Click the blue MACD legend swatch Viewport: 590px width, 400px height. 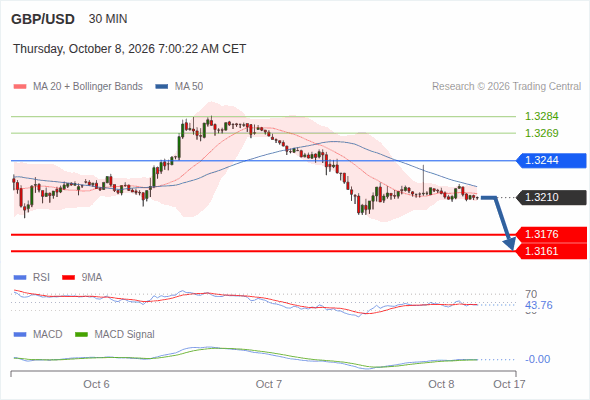(20, 335)
